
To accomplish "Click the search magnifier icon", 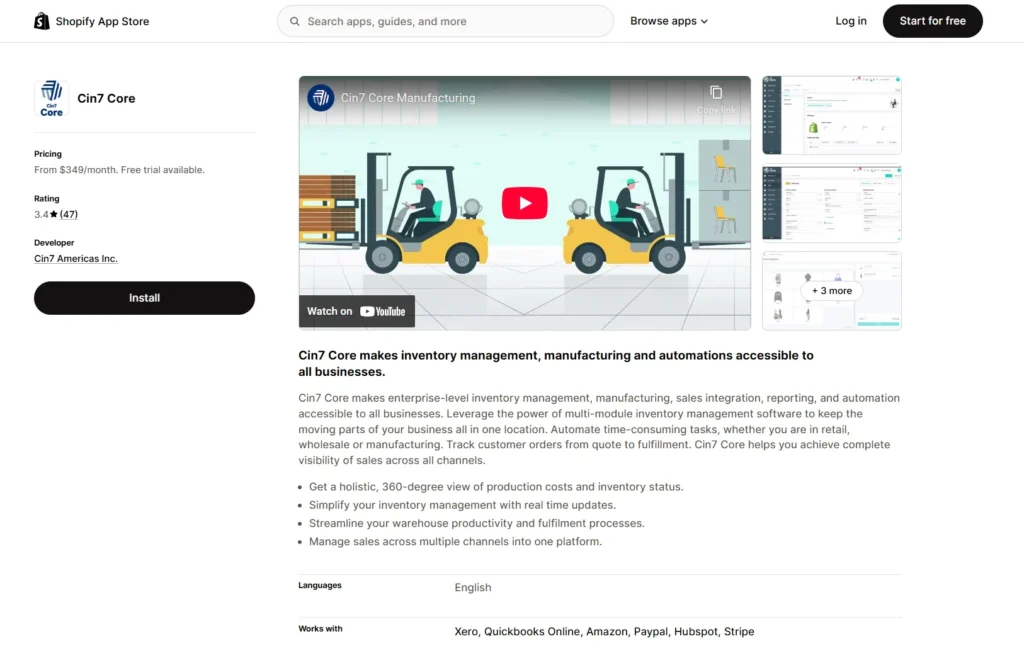I will pyautogui.click(x=294, y=21).
